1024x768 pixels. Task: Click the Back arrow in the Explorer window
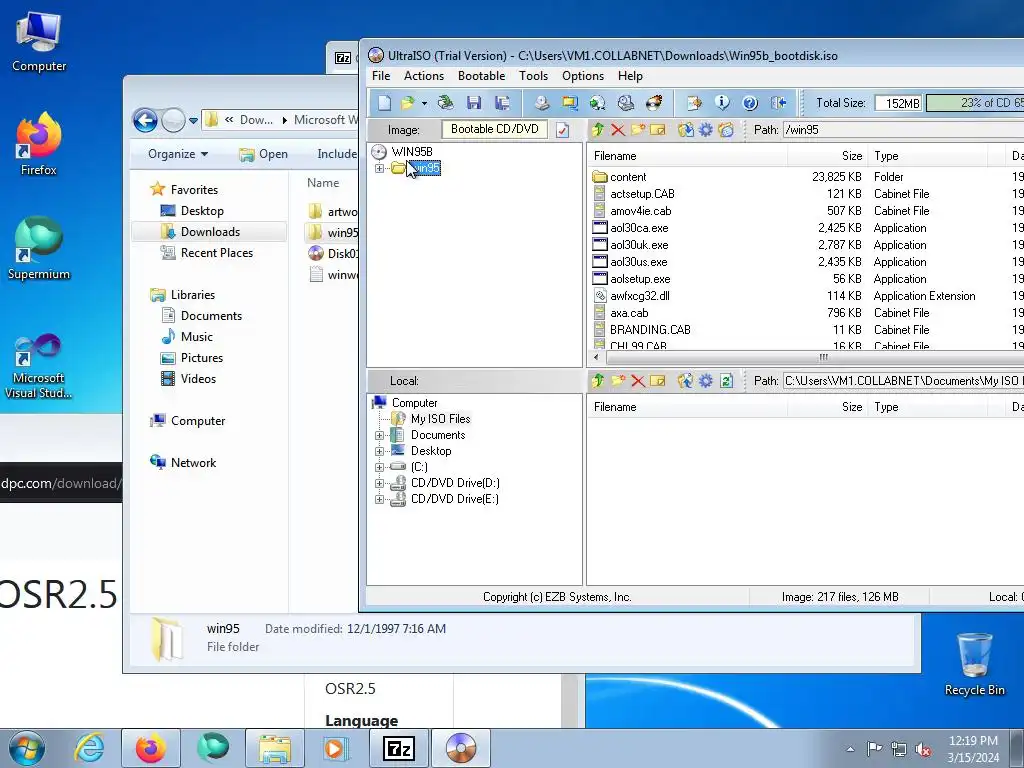pos(145,120)
